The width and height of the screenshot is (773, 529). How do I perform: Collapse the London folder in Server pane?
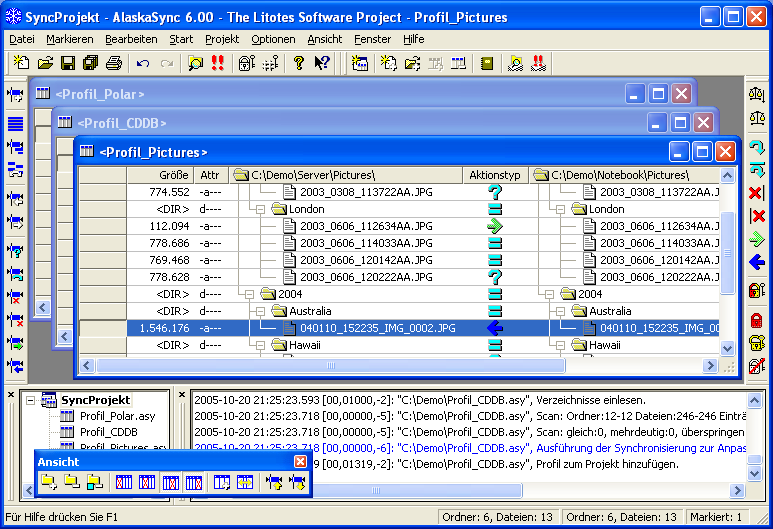click(x=260, y=210)
